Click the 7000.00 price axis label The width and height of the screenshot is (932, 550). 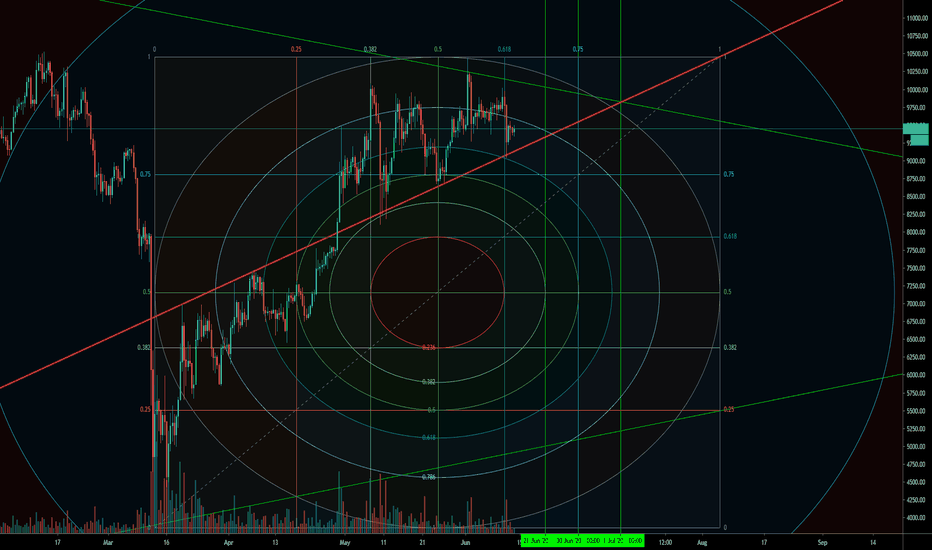pos(917,304)
